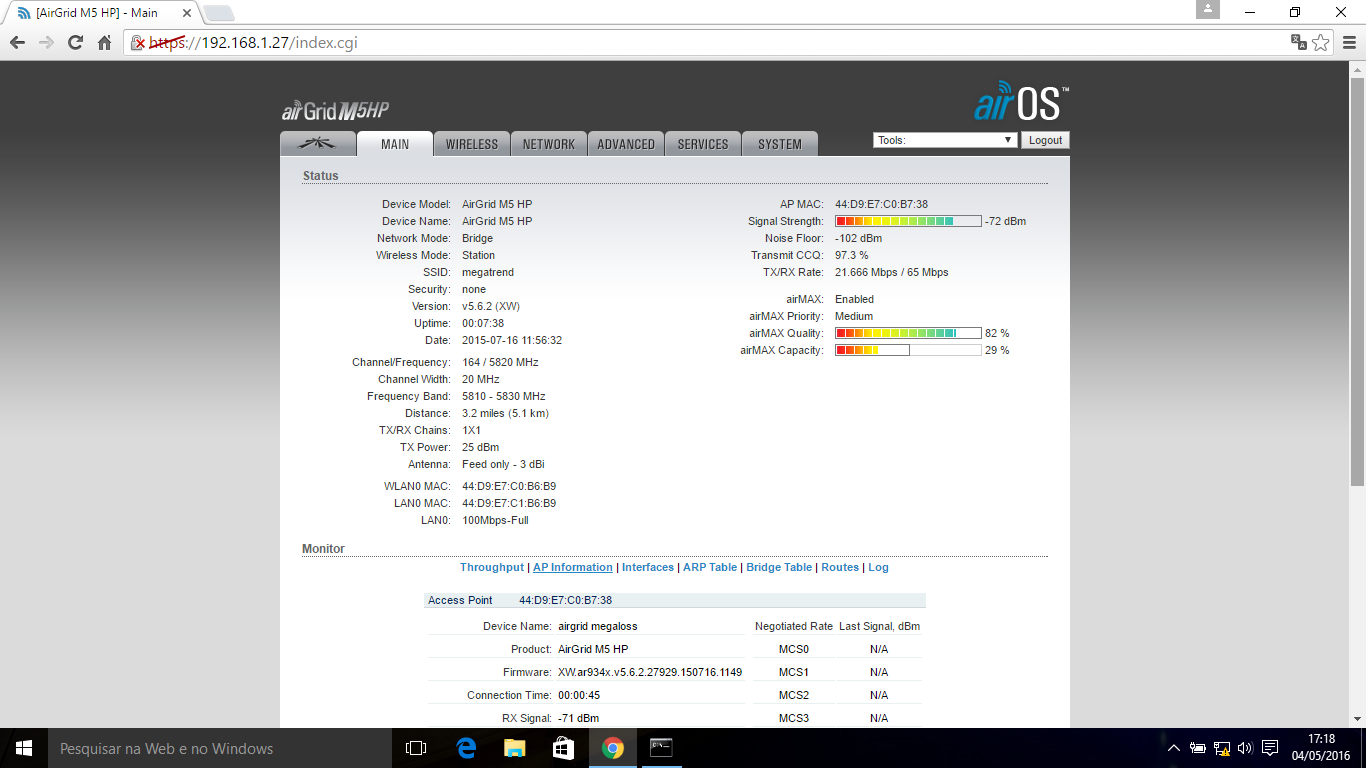Click the airOS logo
Image resolution: width=1366 pixels, height=768 pixels.
tap(1021, 103)
